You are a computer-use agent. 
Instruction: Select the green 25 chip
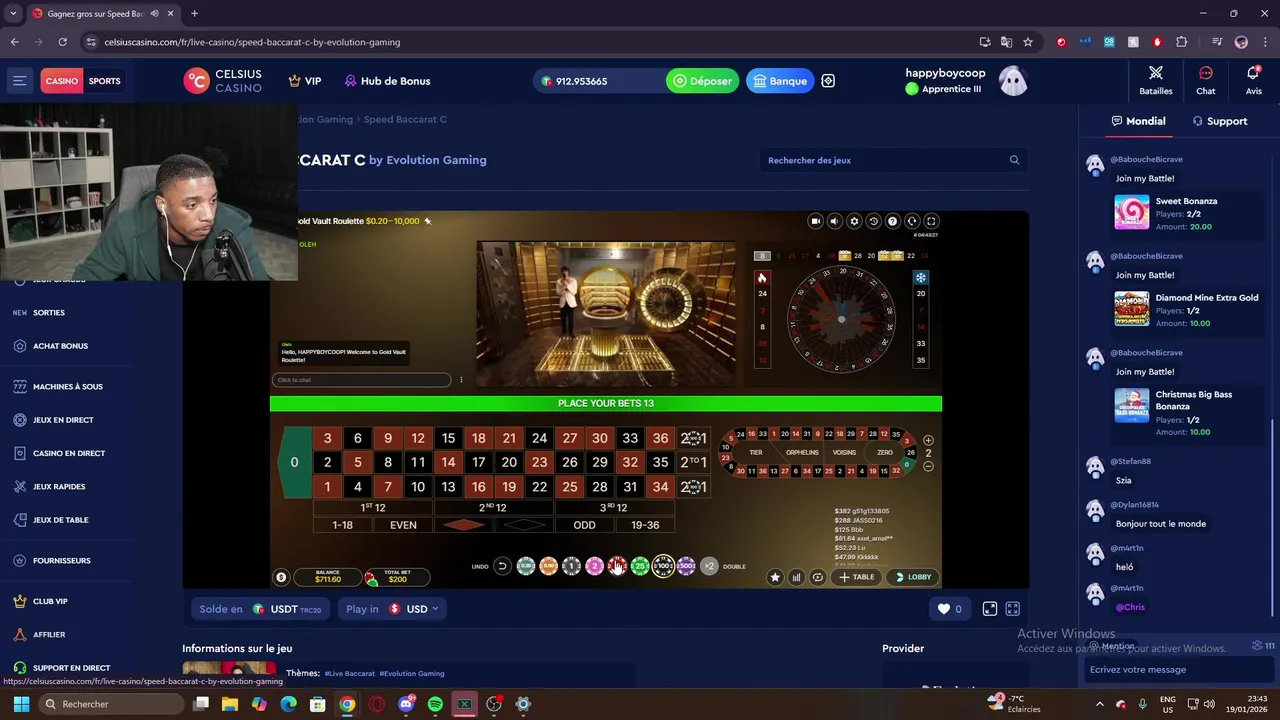coord(640,567)
